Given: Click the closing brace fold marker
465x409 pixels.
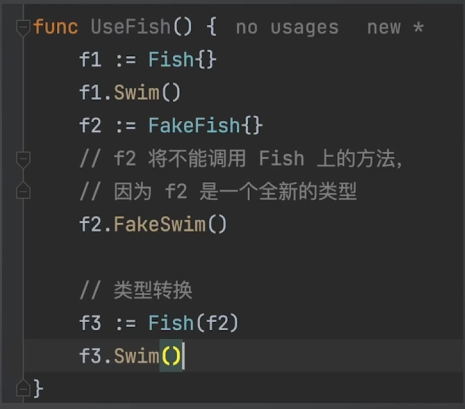Looking at the screenshot, I should coord(23,387).
